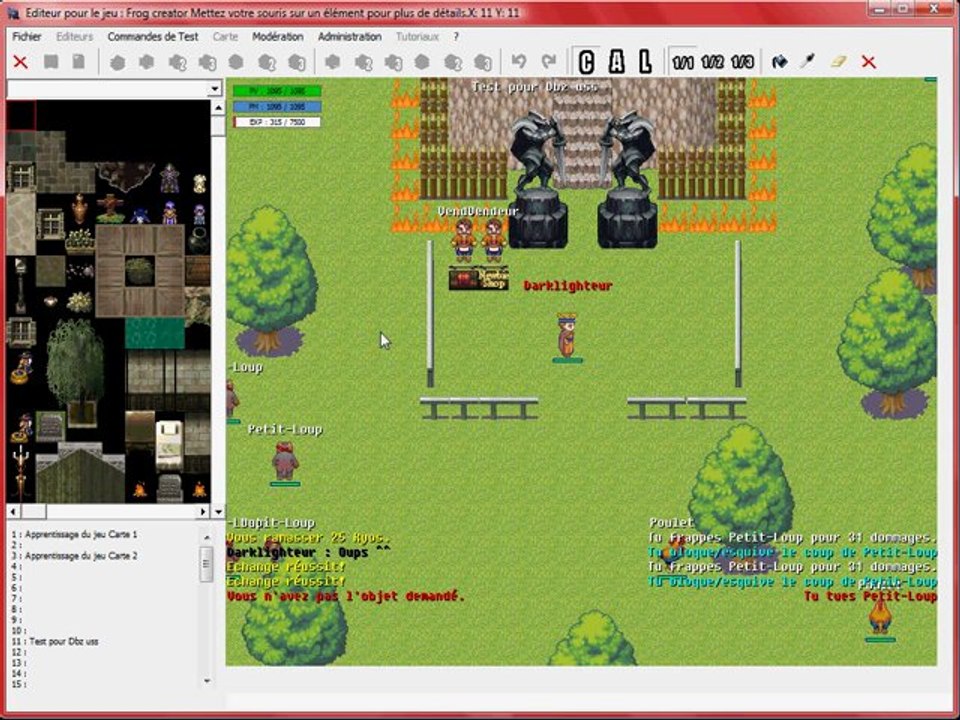Choose the 1/2 tile size option

(713, 62)
